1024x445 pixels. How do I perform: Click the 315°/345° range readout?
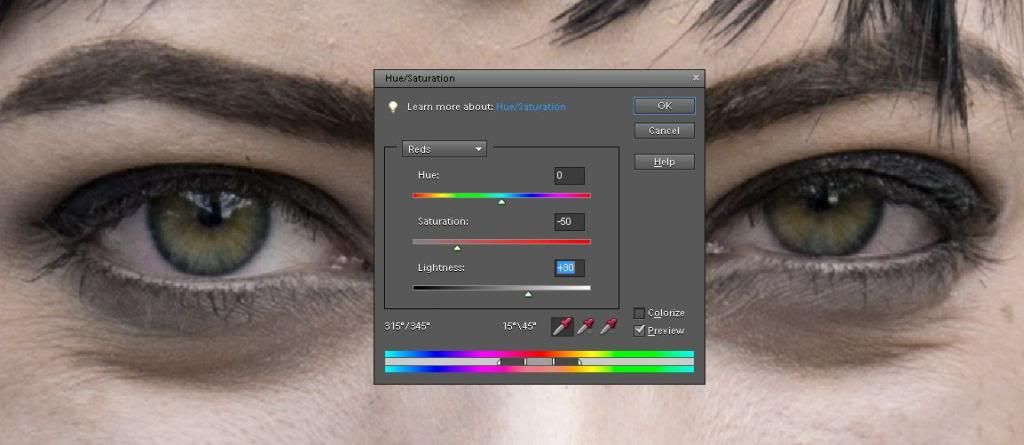(408, 326)
